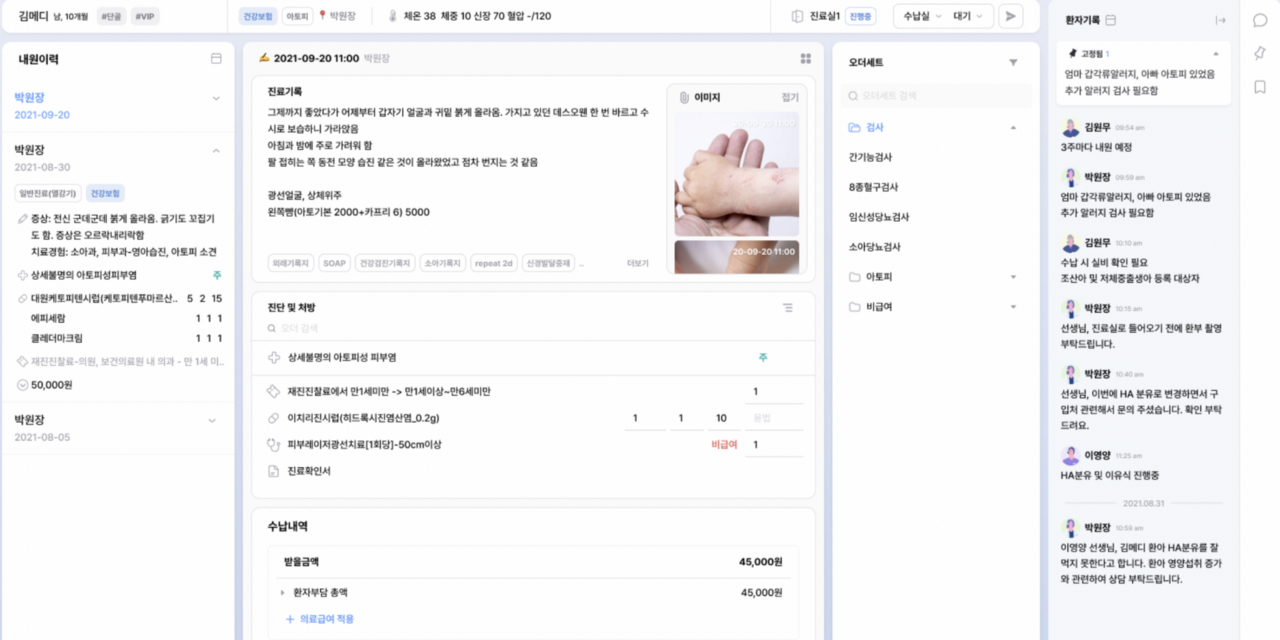
Task: Select the repeat 2d template tab
Action: [x=494, y=264]
